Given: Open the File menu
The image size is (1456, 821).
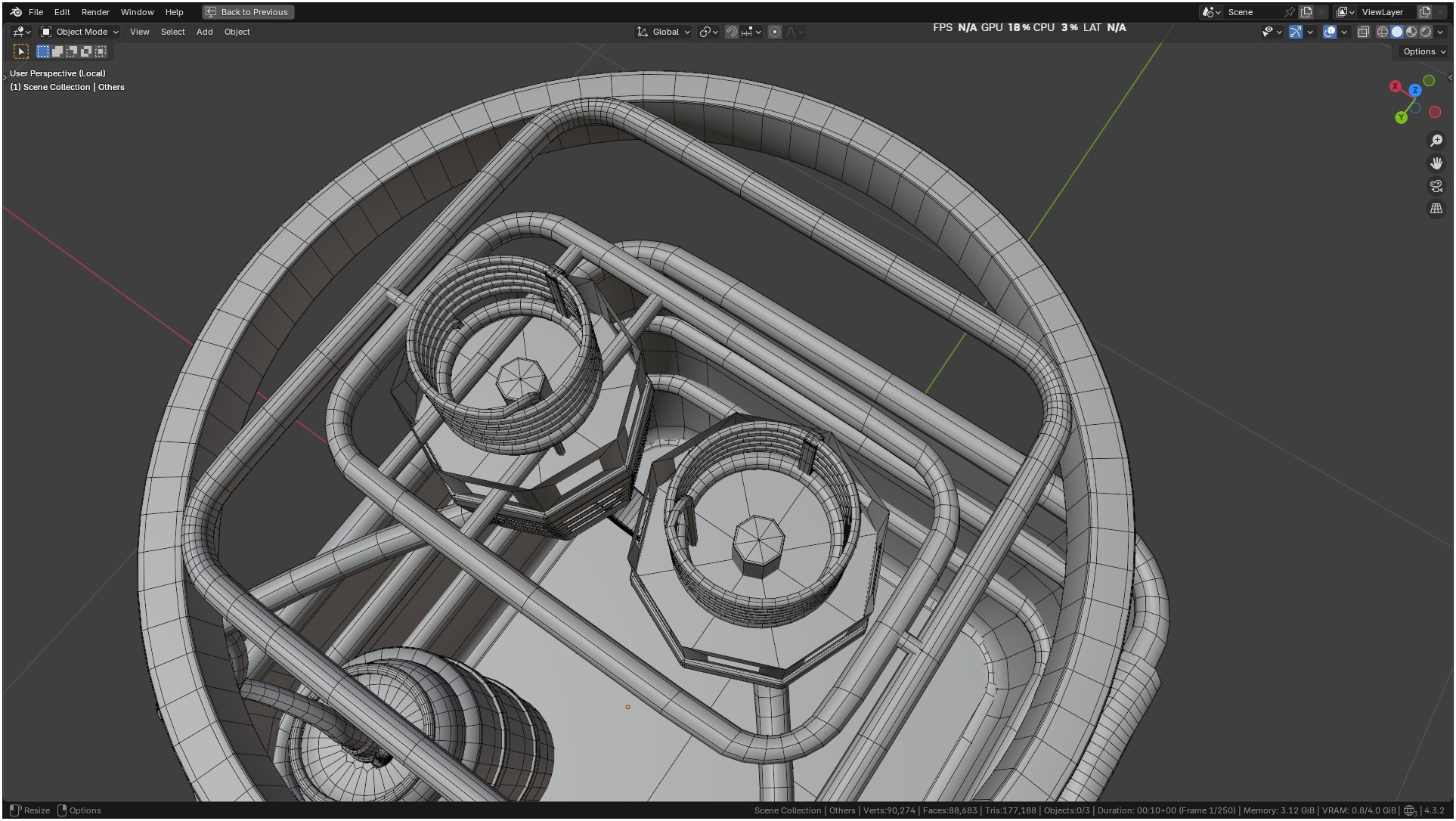Looking at the screenshot, I should pos(36,12).
